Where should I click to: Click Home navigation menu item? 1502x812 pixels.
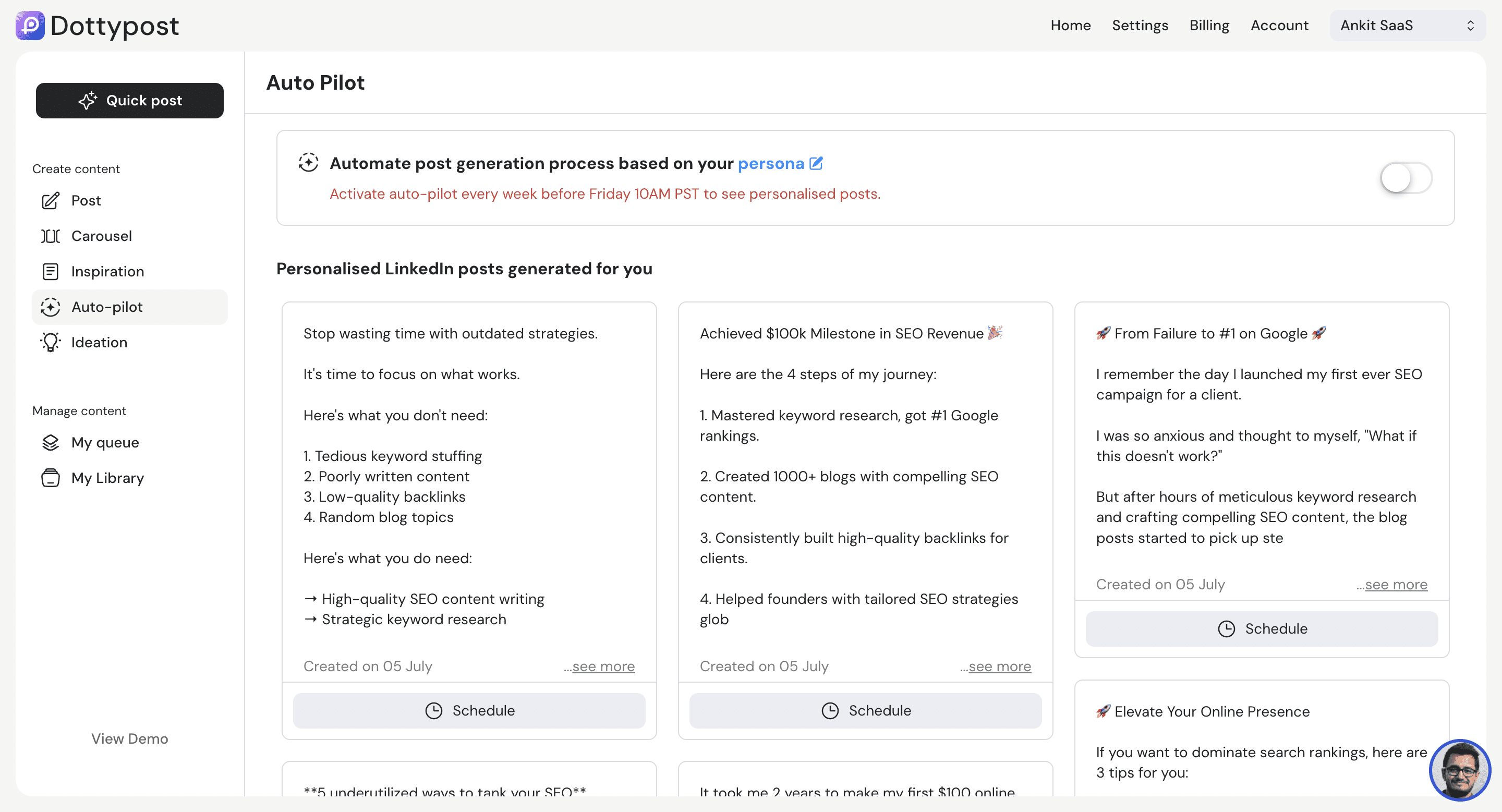tap(1070, 25)
